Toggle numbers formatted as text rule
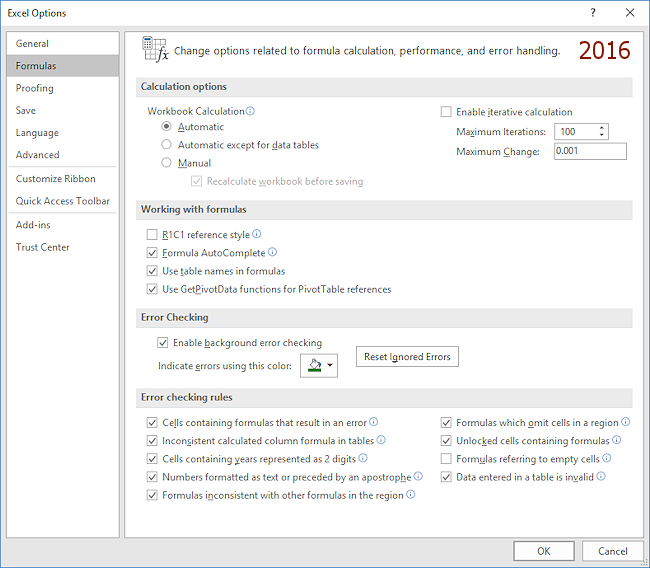The height and width of the screenshot is (568, 650). pyautogui.click(x=152, y=477)
